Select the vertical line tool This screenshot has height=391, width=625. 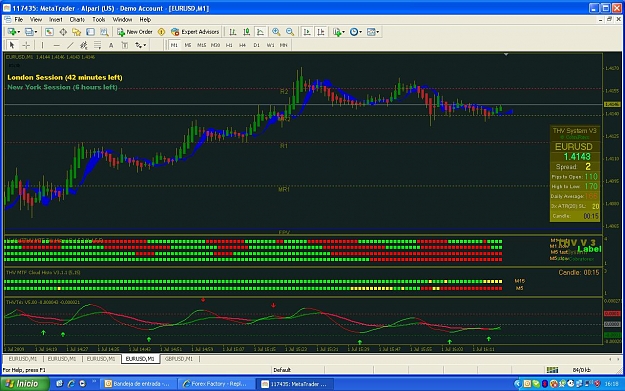[x=42, y=45]
